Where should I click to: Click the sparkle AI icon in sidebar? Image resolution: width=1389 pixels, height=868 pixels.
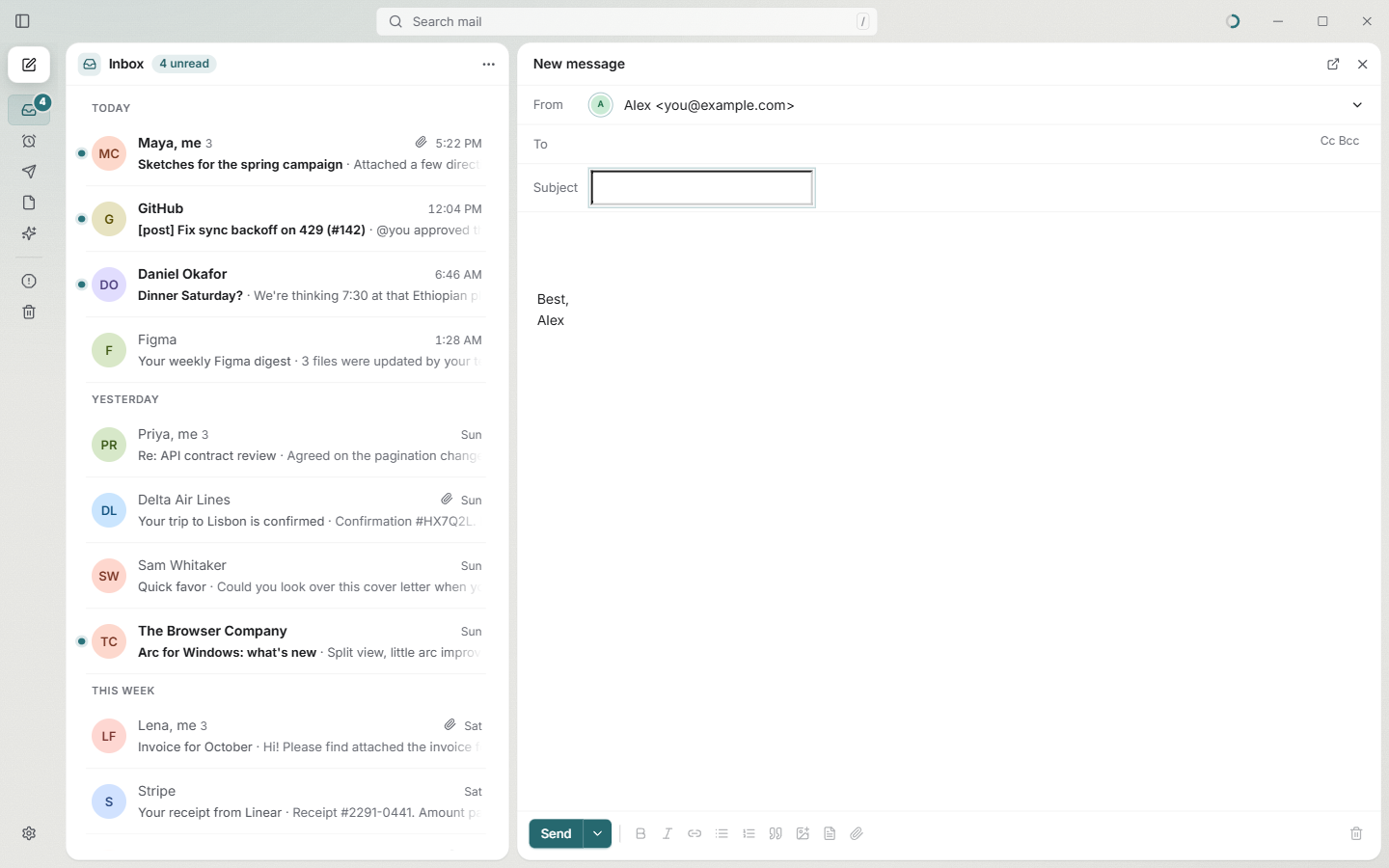point(29,234)
